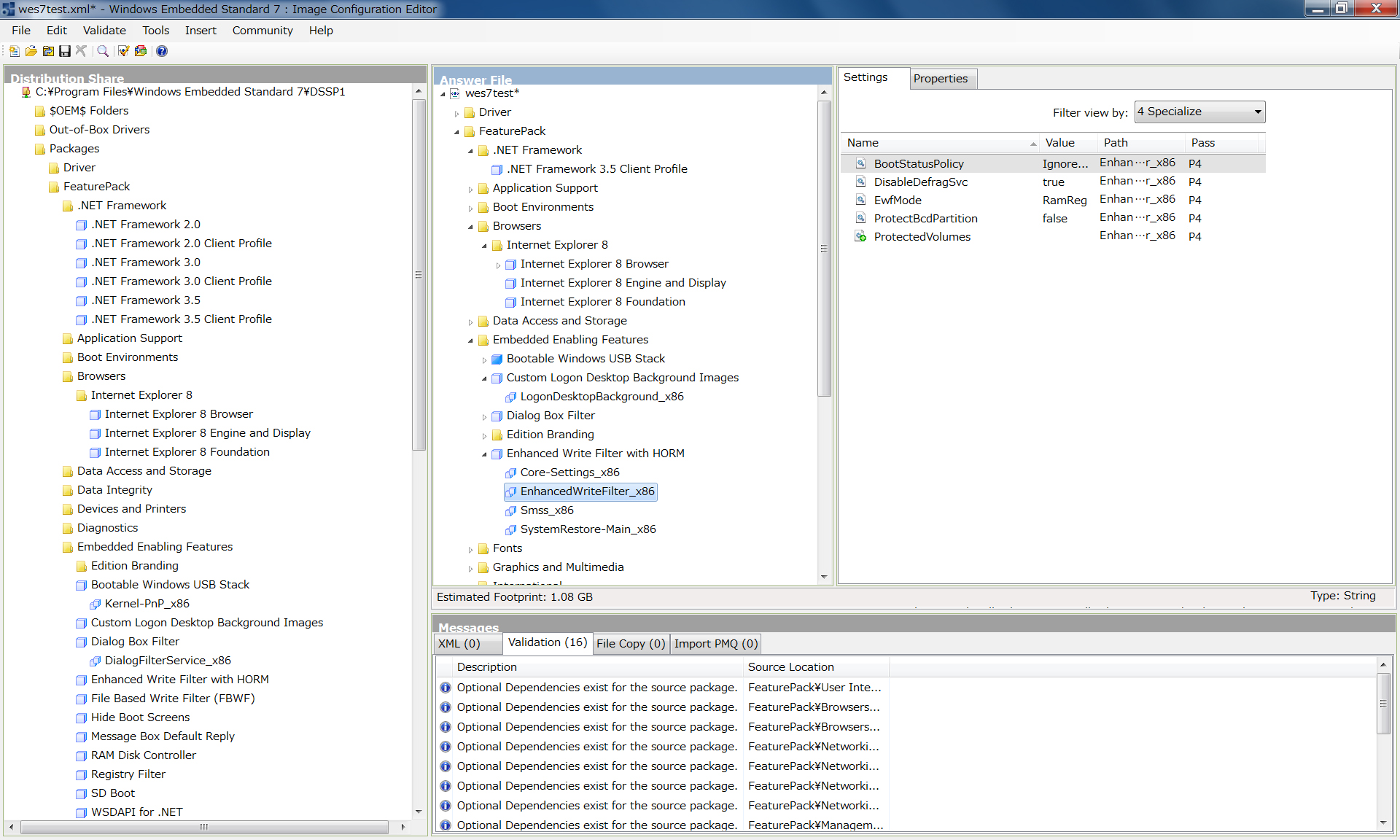Select Hide Boot Screens in Distribution Share
This screenshot has width=1400, height=840.
coord(140,717)
